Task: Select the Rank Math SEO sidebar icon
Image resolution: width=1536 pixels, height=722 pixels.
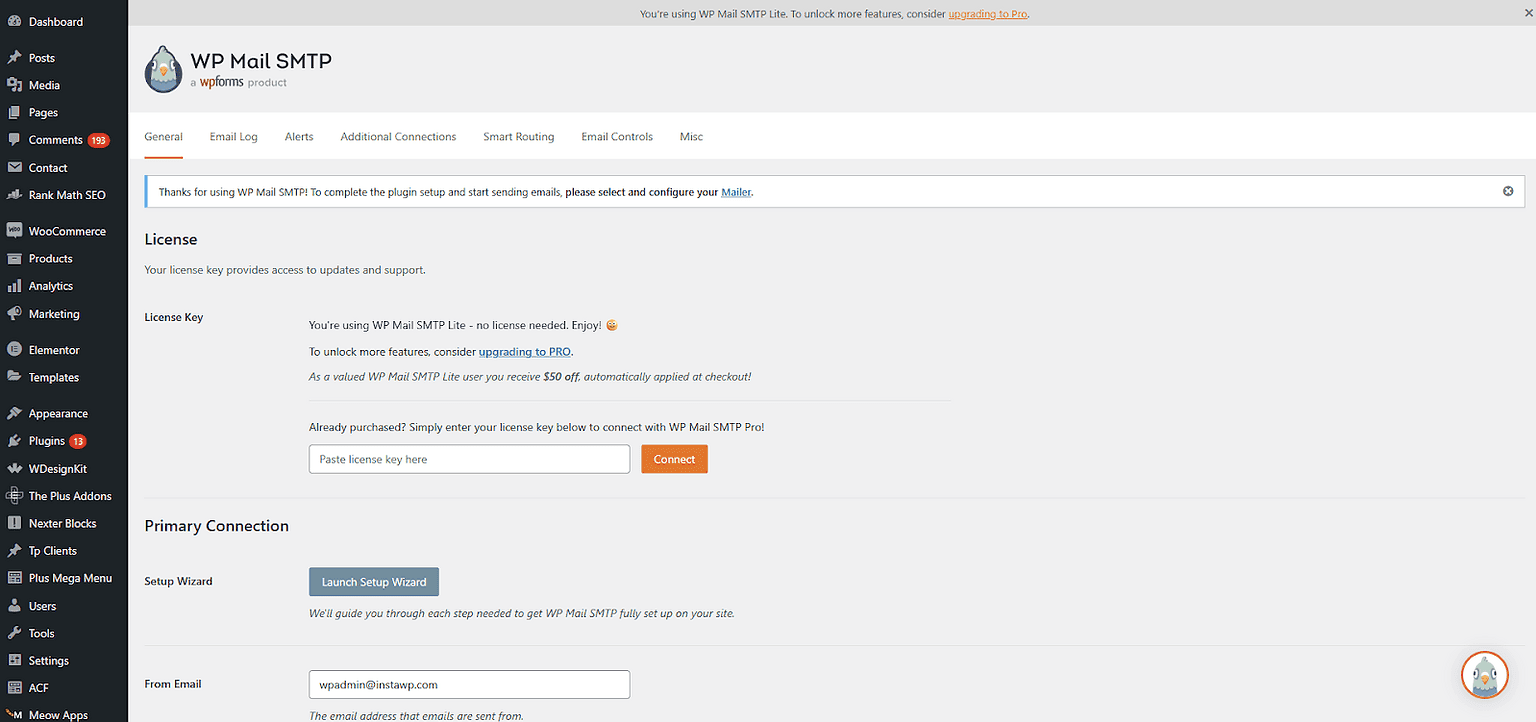Action: [x=16, y=195]
